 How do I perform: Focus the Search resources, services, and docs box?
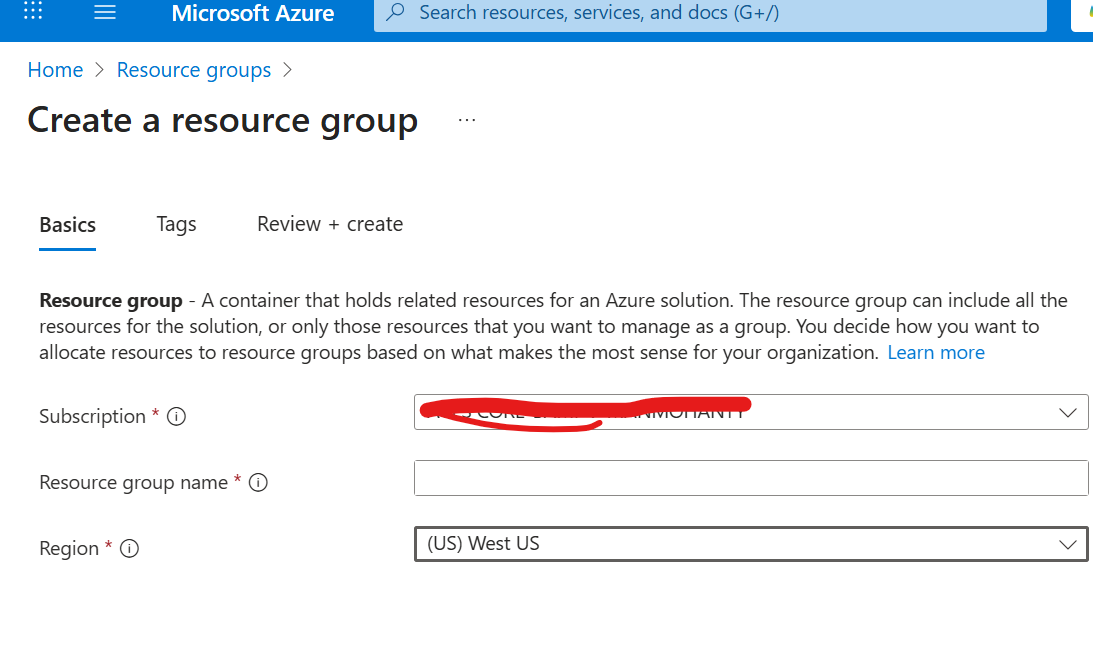point(710,13)
